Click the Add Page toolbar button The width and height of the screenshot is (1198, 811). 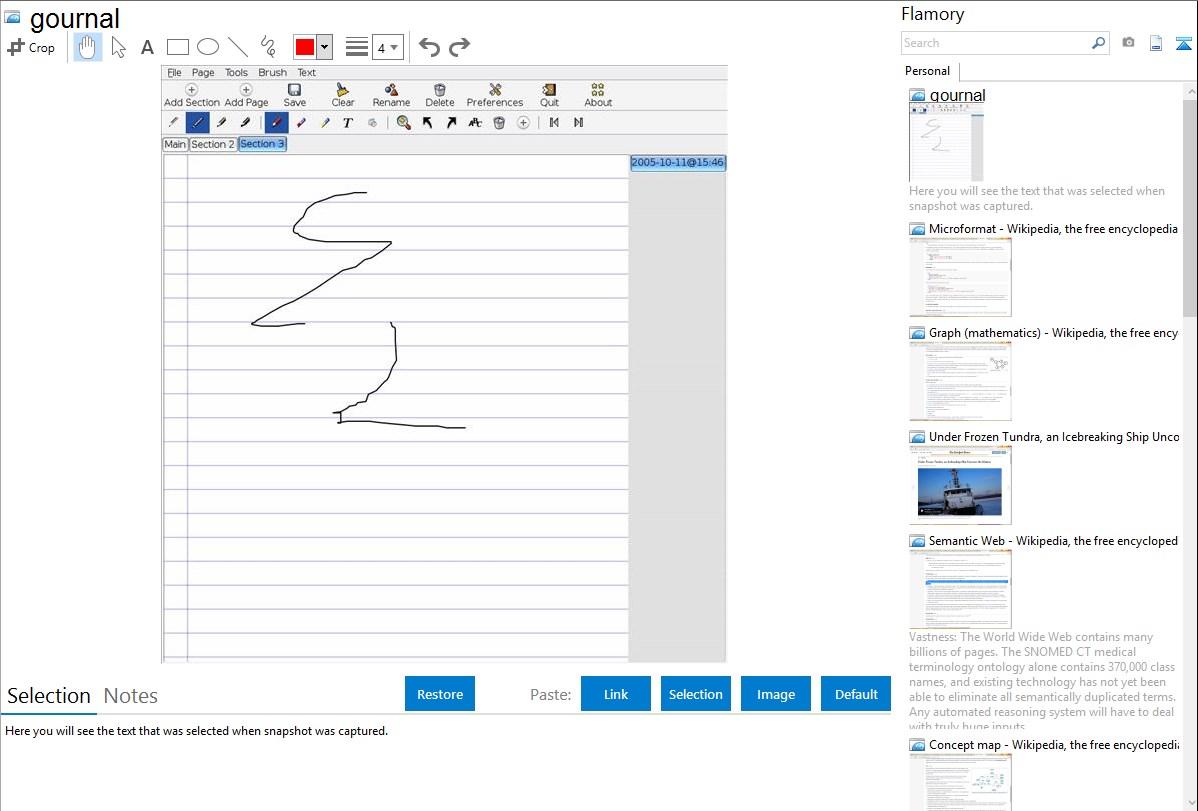[246, 96]
